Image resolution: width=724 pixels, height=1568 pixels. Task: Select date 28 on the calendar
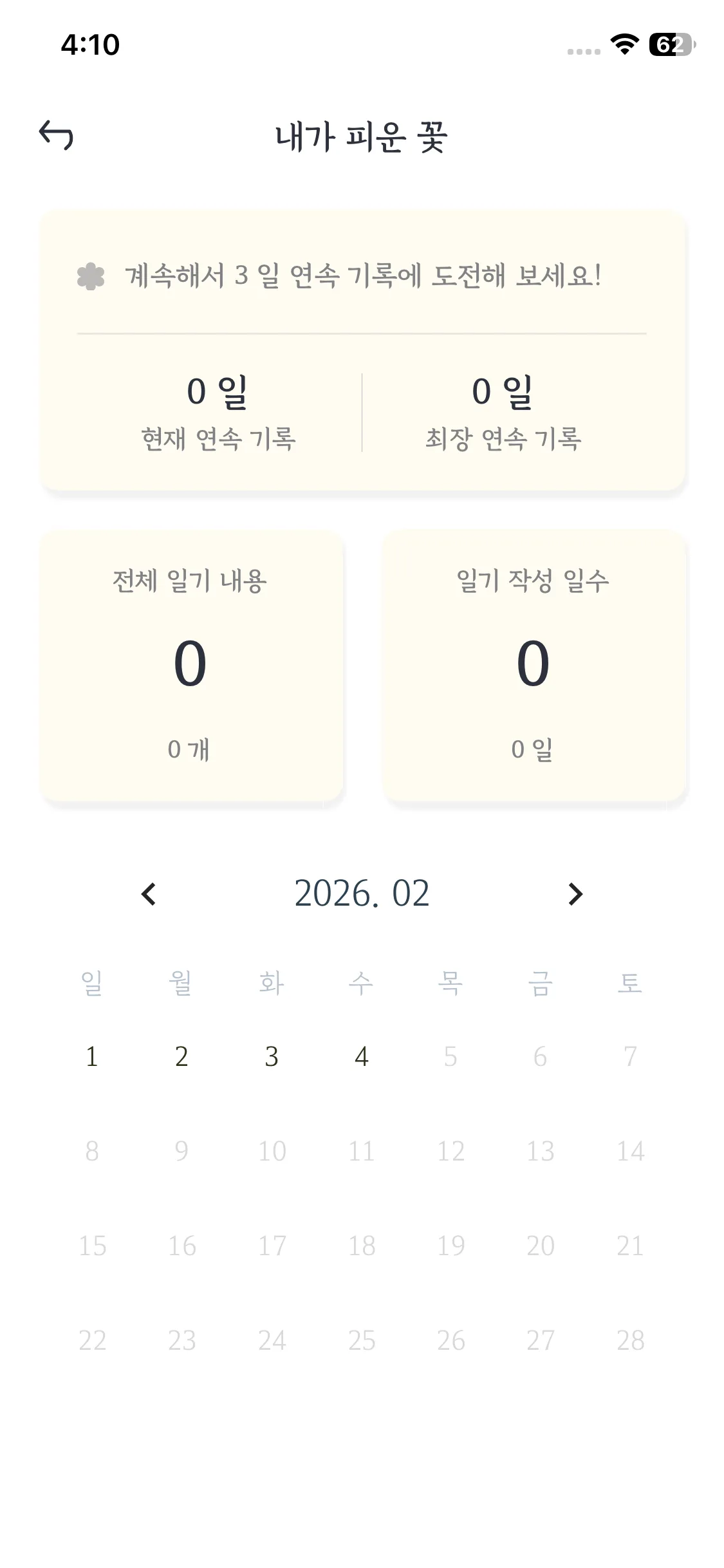pyautogui.click(x=630, y=1340)
